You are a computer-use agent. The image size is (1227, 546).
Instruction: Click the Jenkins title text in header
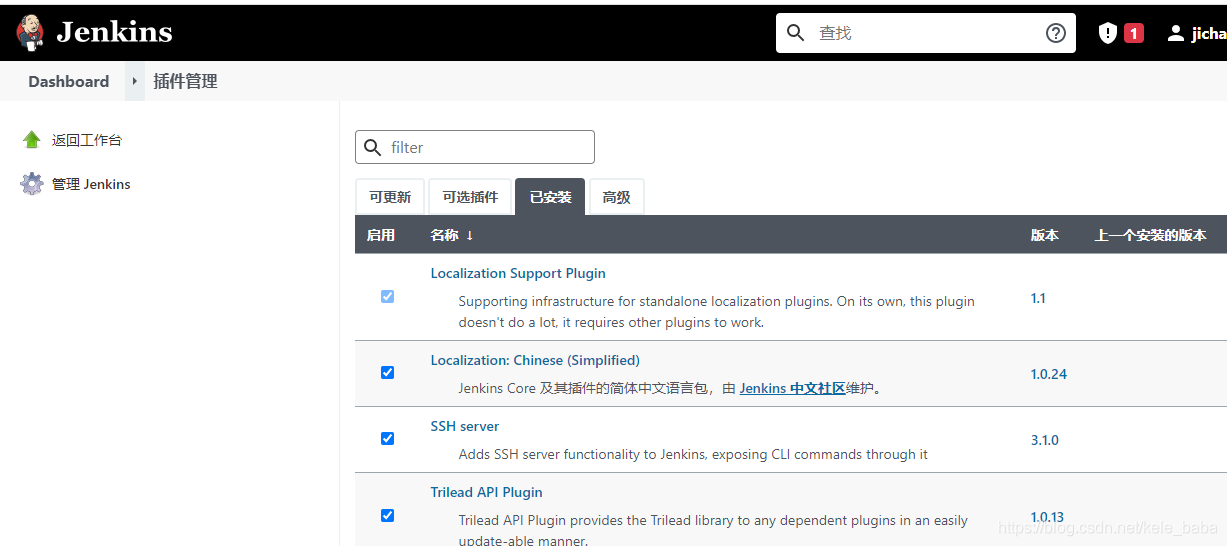pyautogui.click(x=114, y=33)
